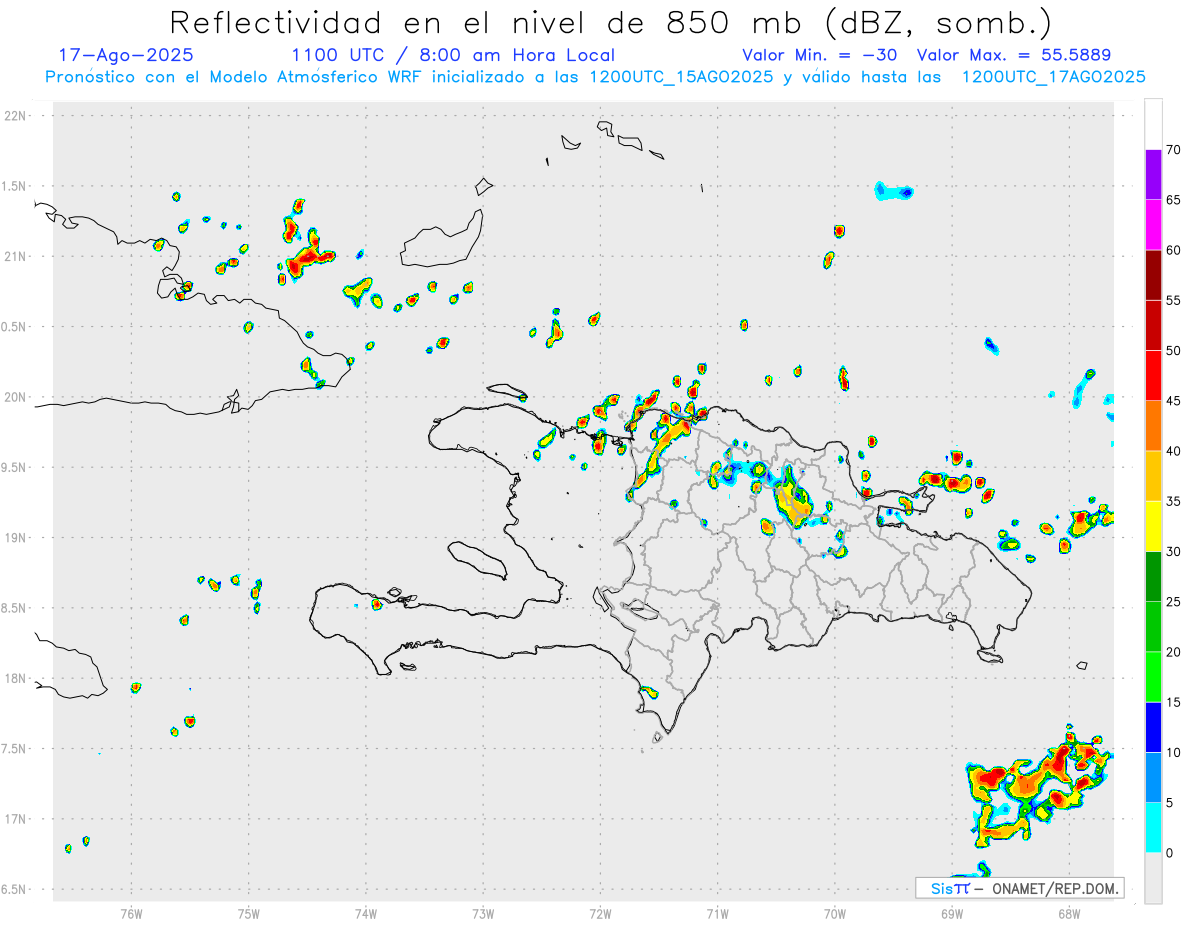Click the '21N' latitude label

16,257
